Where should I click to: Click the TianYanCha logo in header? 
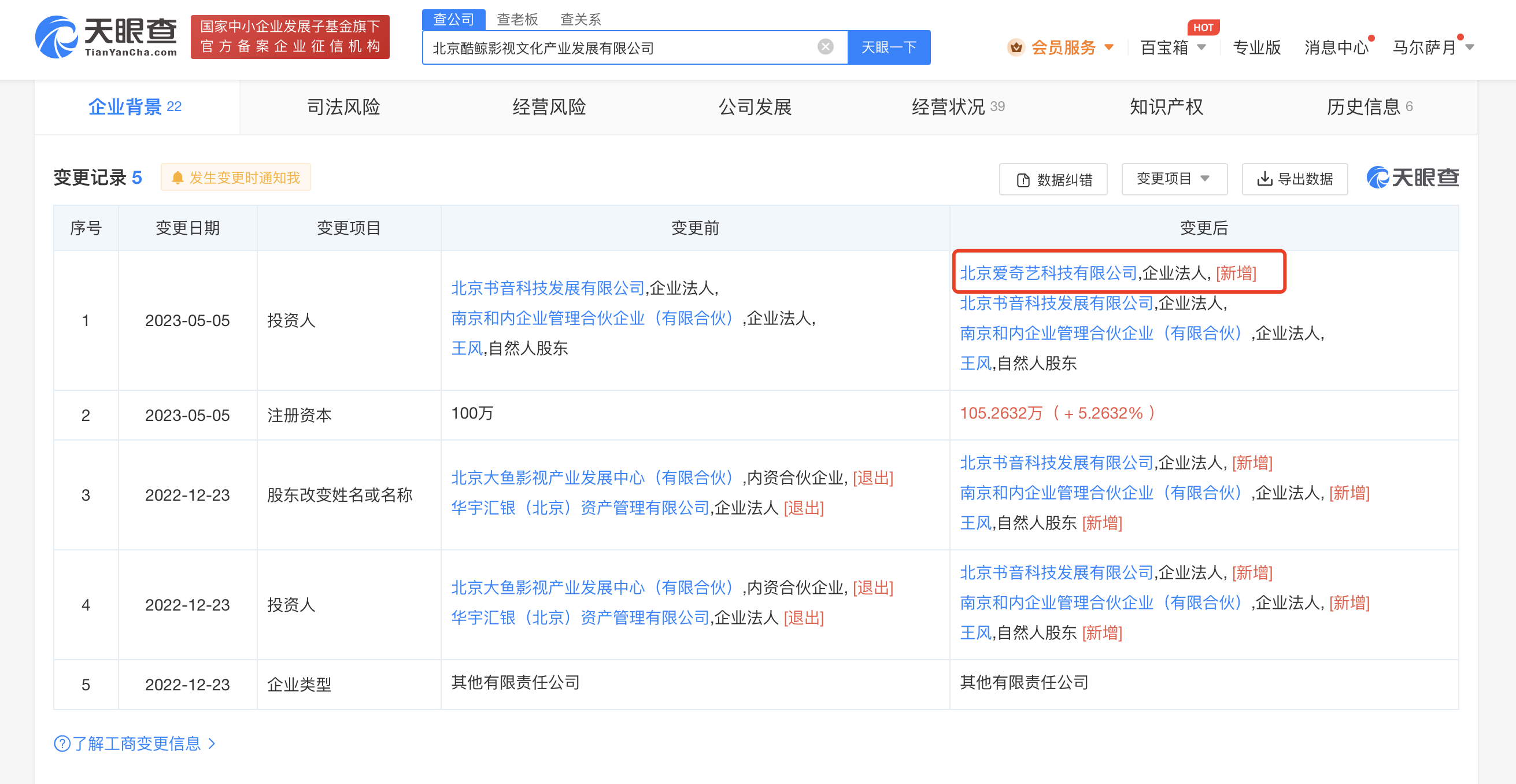[106, 36]
